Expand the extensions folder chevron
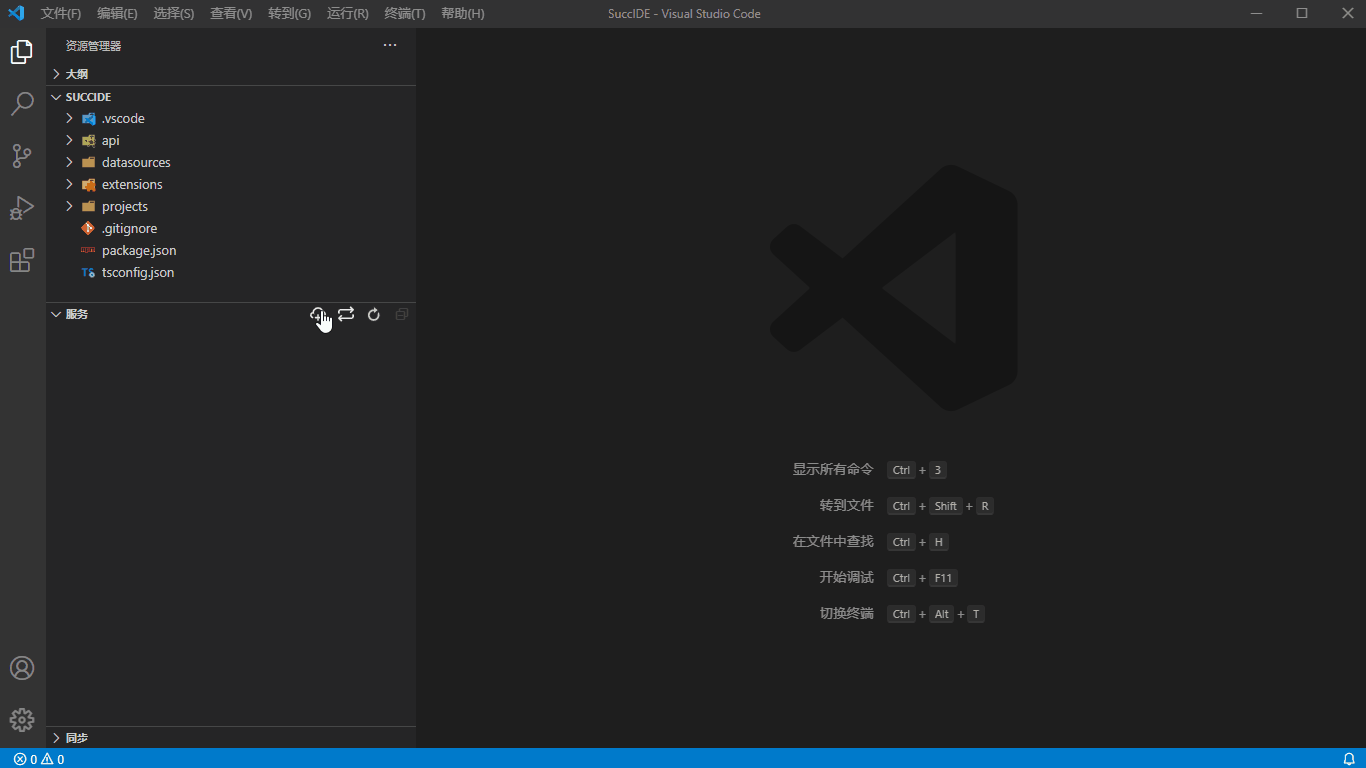1366x768 pixels. 70,185
